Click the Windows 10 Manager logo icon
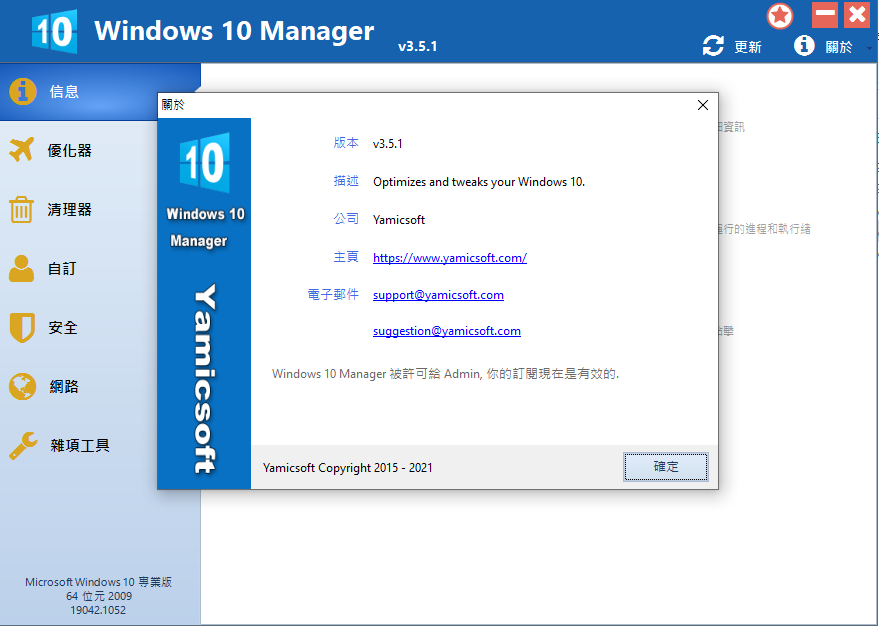Image resolution: width=879 pixels, height=626 pixels. click(54, 31)
